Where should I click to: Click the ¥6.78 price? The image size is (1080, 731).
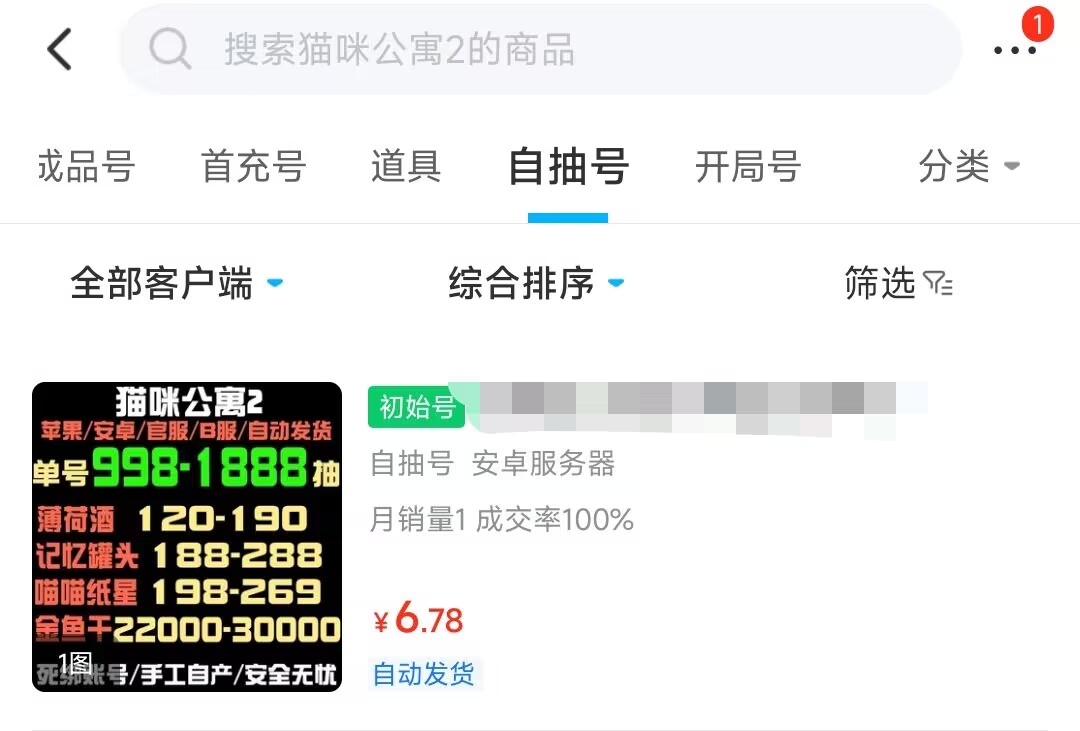point(418,618)
